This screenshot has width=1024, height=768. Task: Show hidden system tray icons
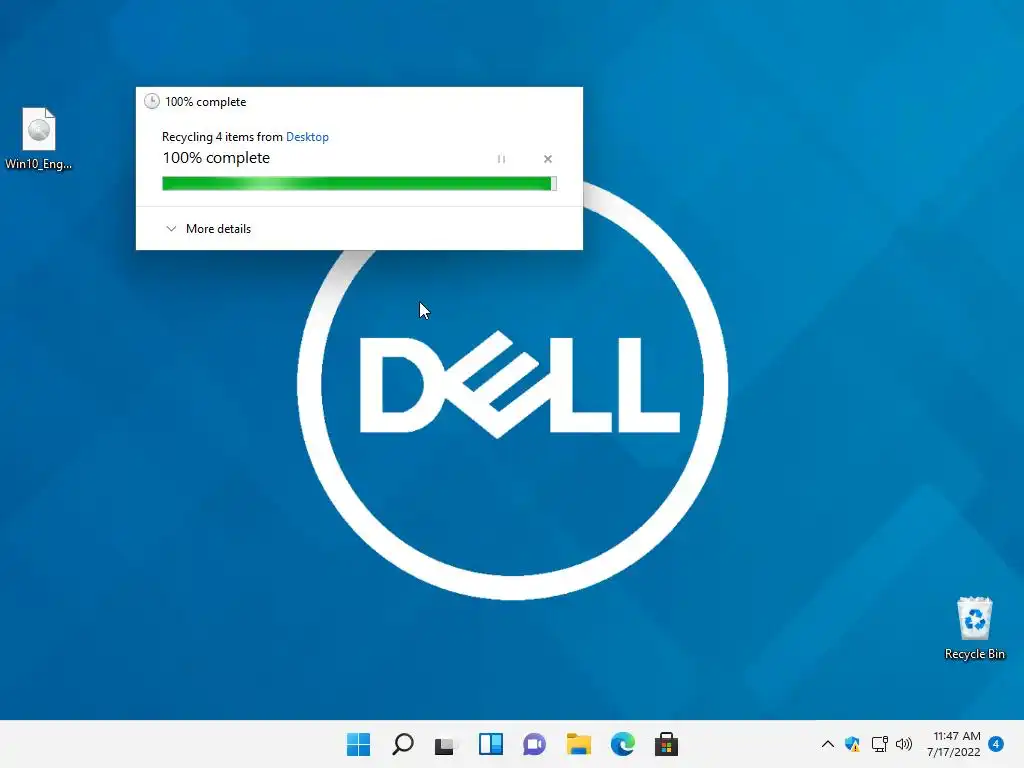(827, 744)
